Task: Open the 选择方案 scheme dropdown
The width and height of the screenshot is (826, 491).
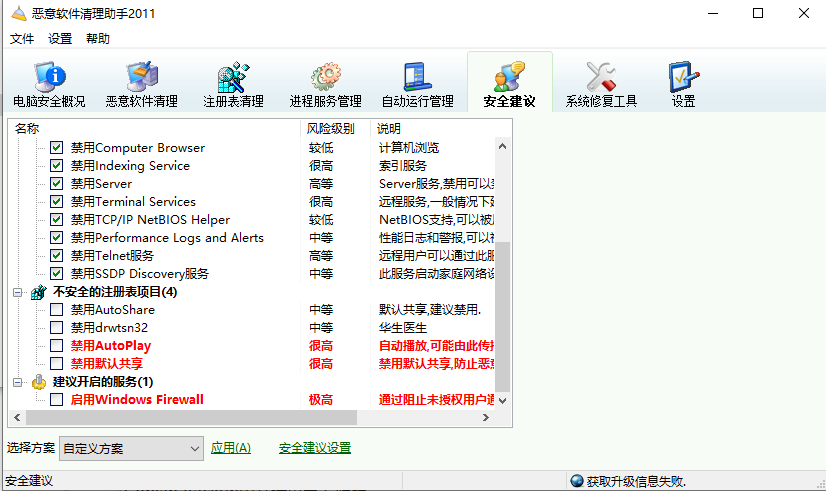Action: 131,448
